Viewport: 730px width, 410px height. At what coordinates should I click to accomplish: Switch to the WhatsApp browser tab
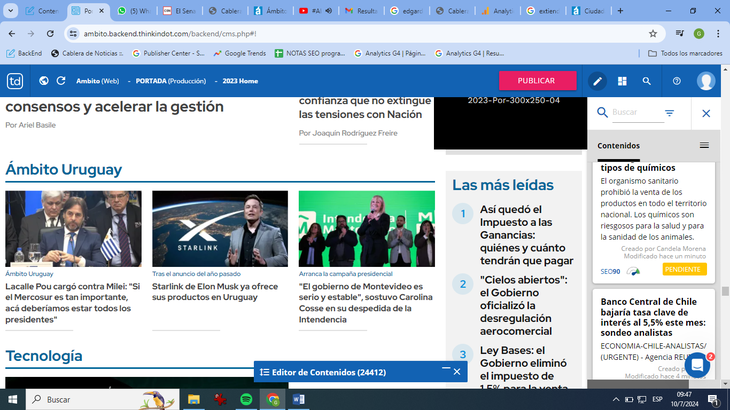pos(134,11)
